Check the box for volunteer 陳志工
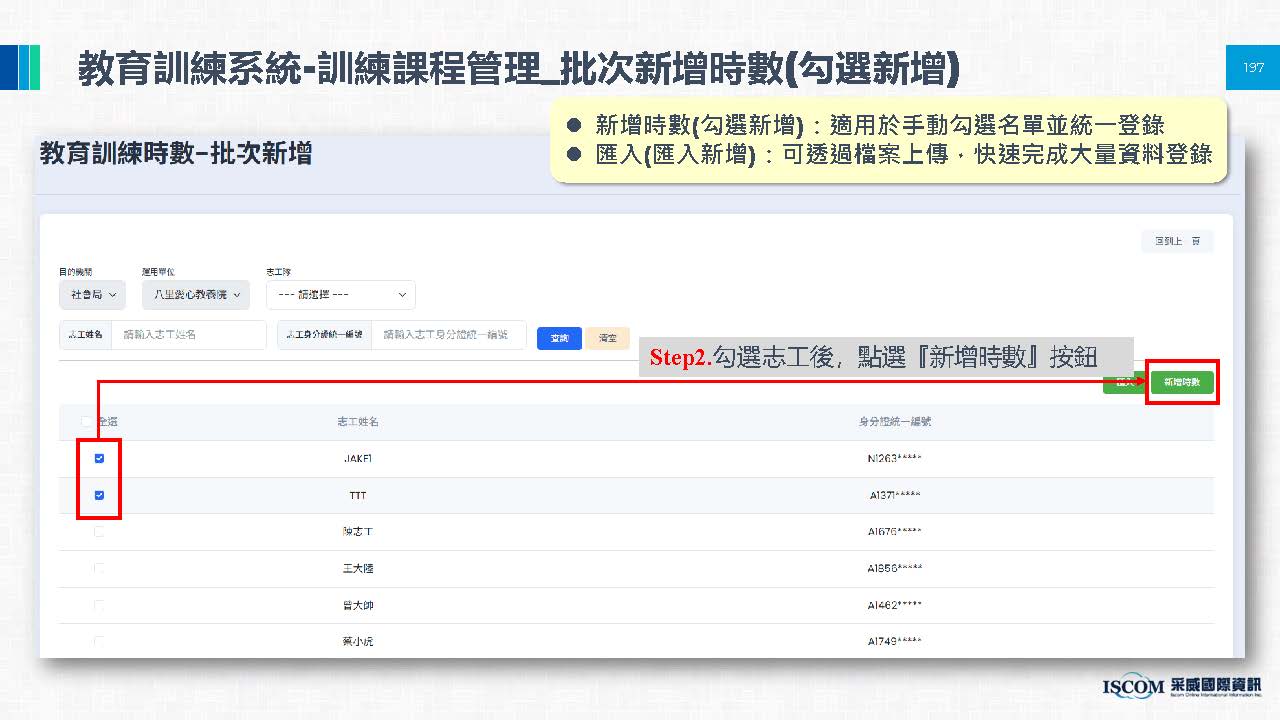 [x=99, y=532]
